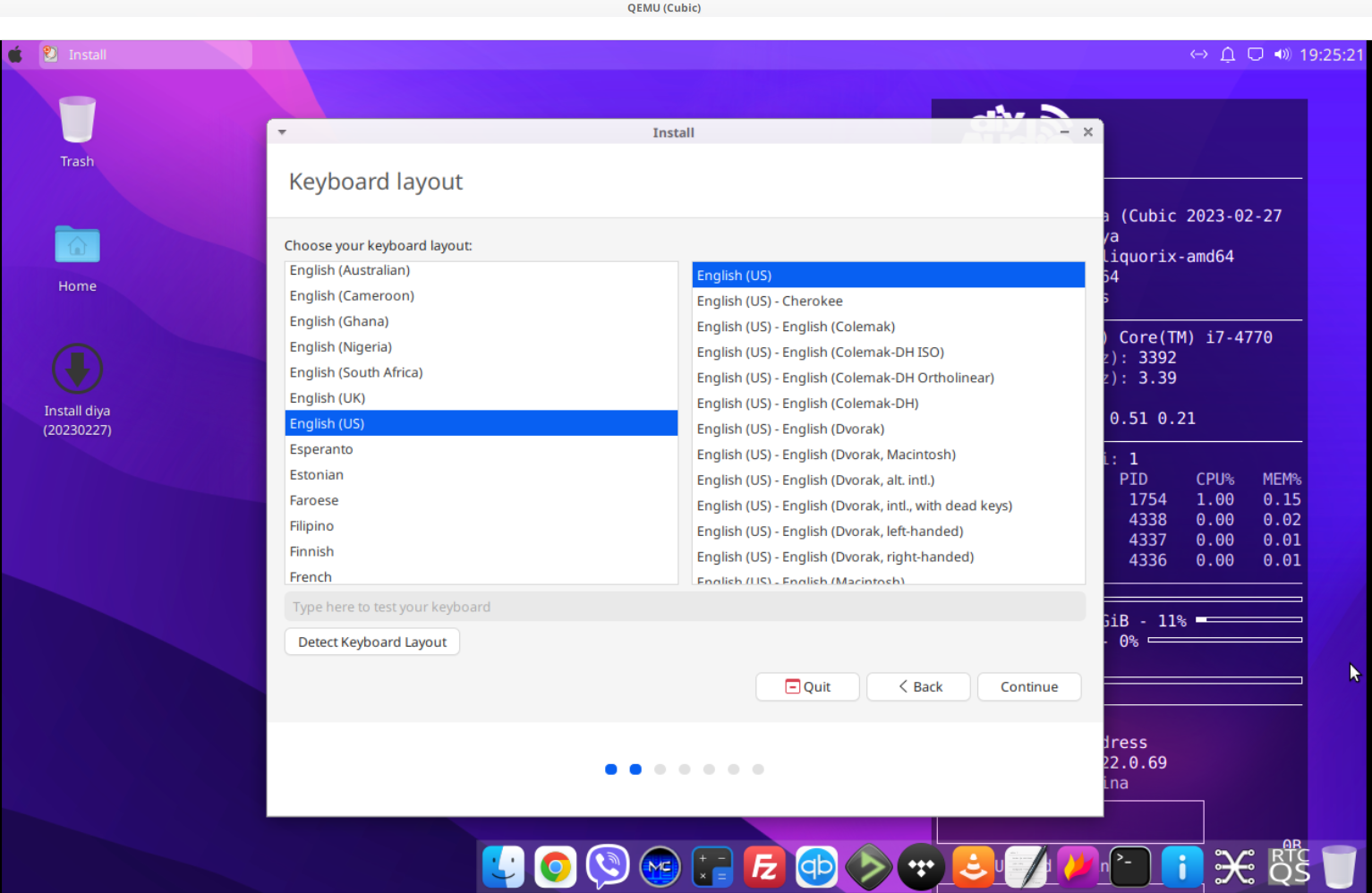The width and height of the screenshot is (1372, 893).
Task: Select Dvorak, left-handed variant
Action: tap(889, 532)
